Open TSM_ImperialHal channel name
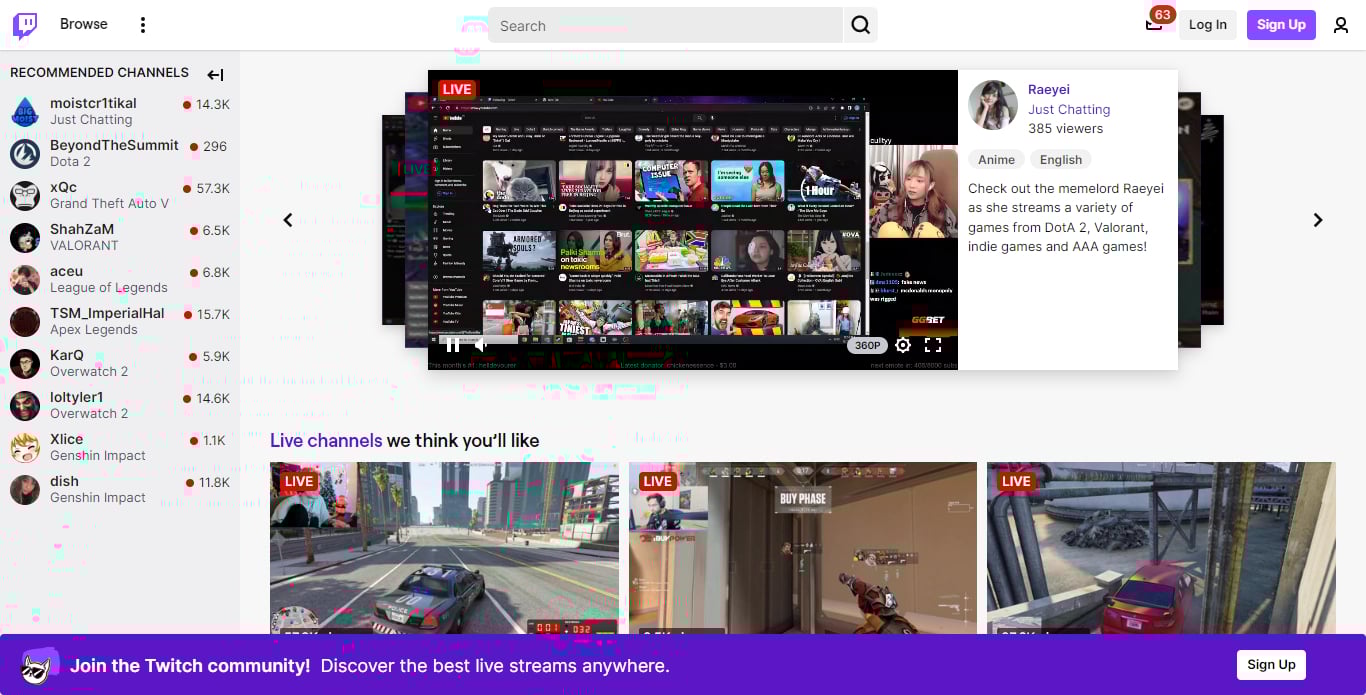 click(107, 313)
